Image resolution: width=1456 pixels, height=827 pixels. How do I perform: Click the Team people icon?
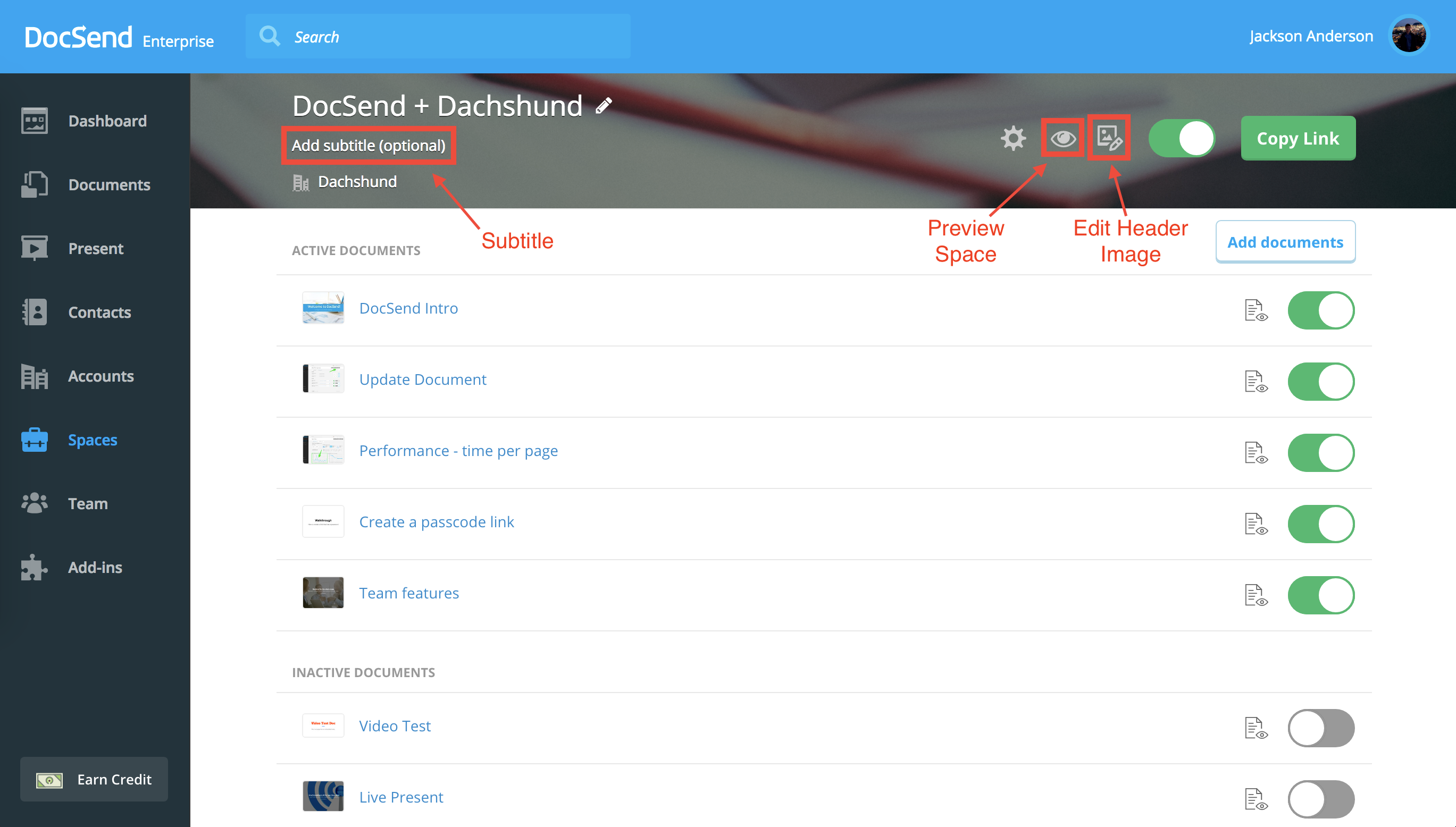[34, 503]
